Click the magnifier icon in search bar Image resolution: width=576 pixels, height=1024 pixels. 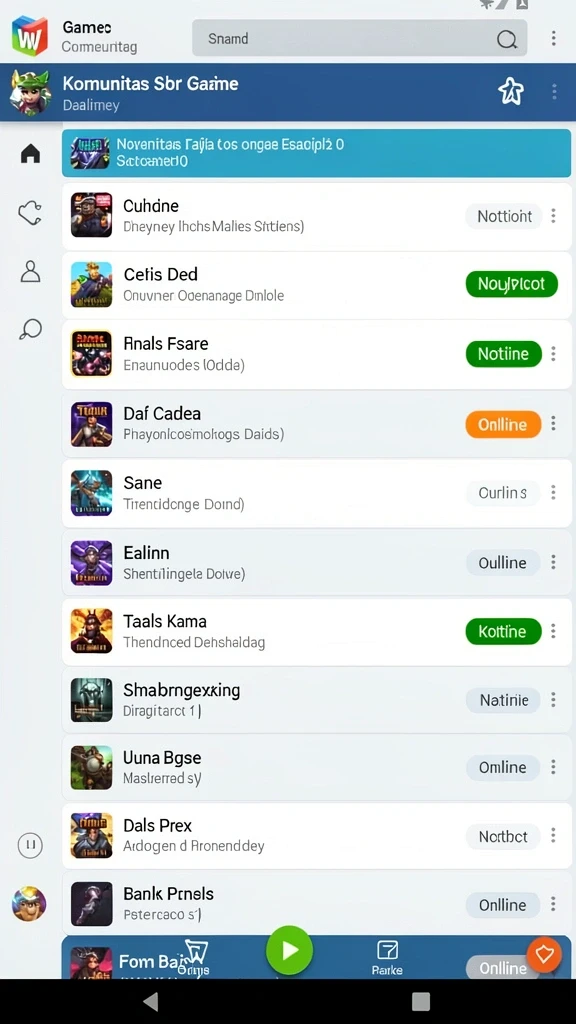(506, 40)
